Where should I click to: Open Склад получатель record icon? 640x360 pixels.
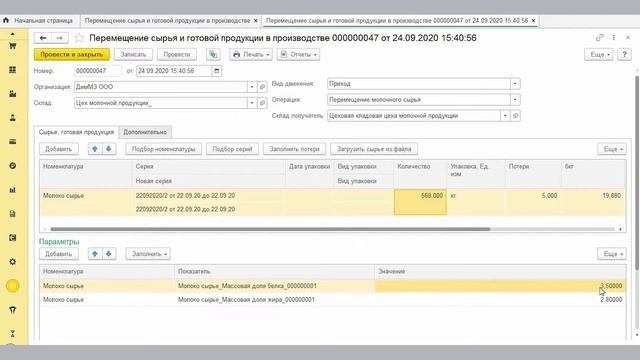tap(516, 116)
